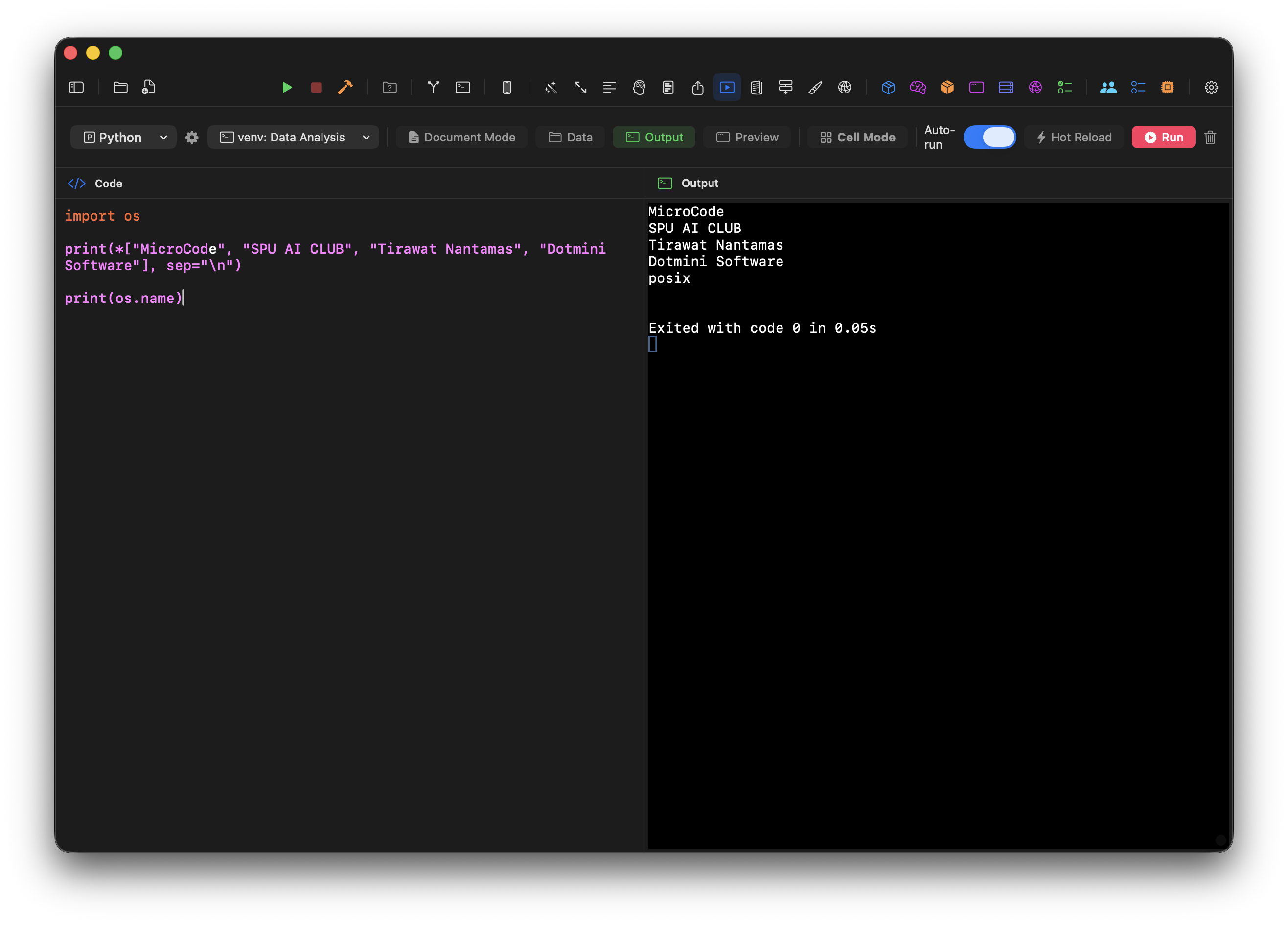The image size is (1288, 925).
Task: Enable Hot Reload
Action: tap(1074, 138)
